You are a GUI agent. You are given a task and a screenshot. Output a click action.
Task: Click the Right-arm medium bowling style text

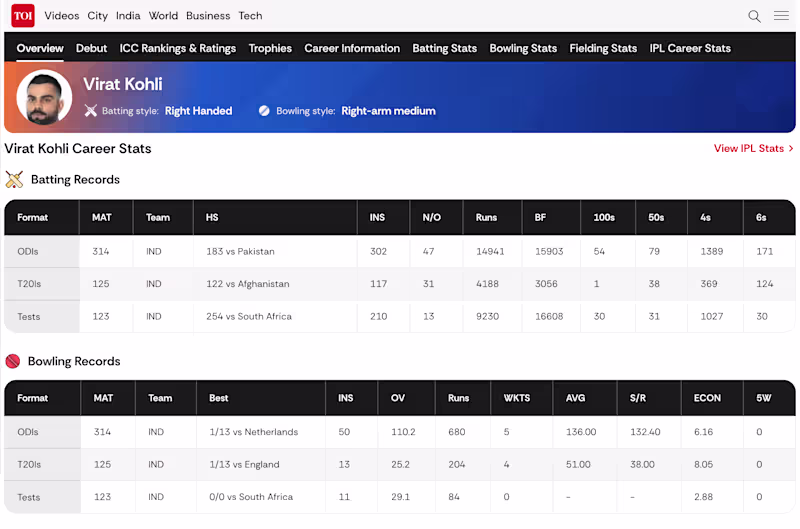coord(388,111)
